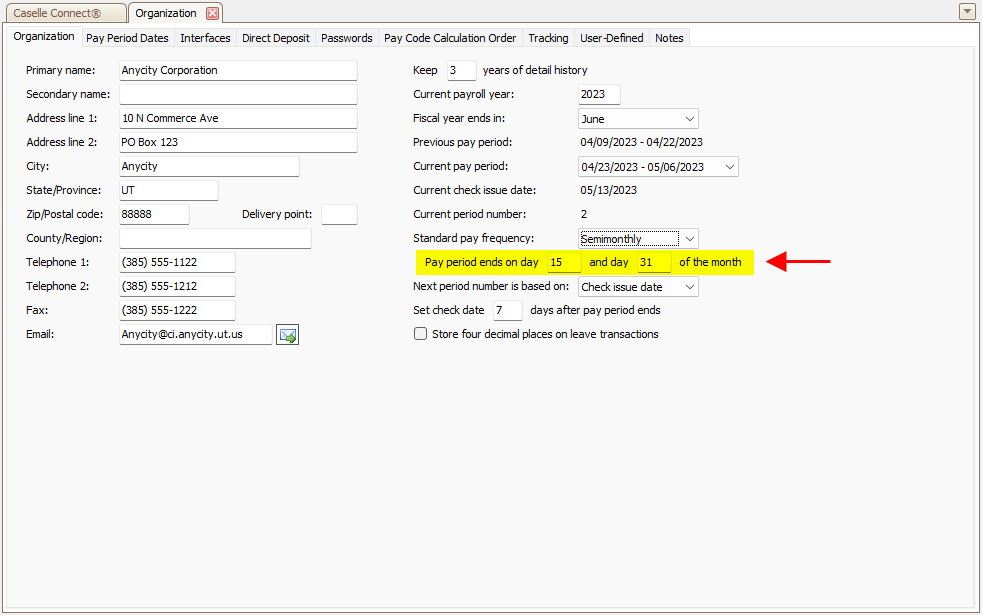View the Notes tab
Viewport: 982px width, 615px height.
tap(669, 38)
